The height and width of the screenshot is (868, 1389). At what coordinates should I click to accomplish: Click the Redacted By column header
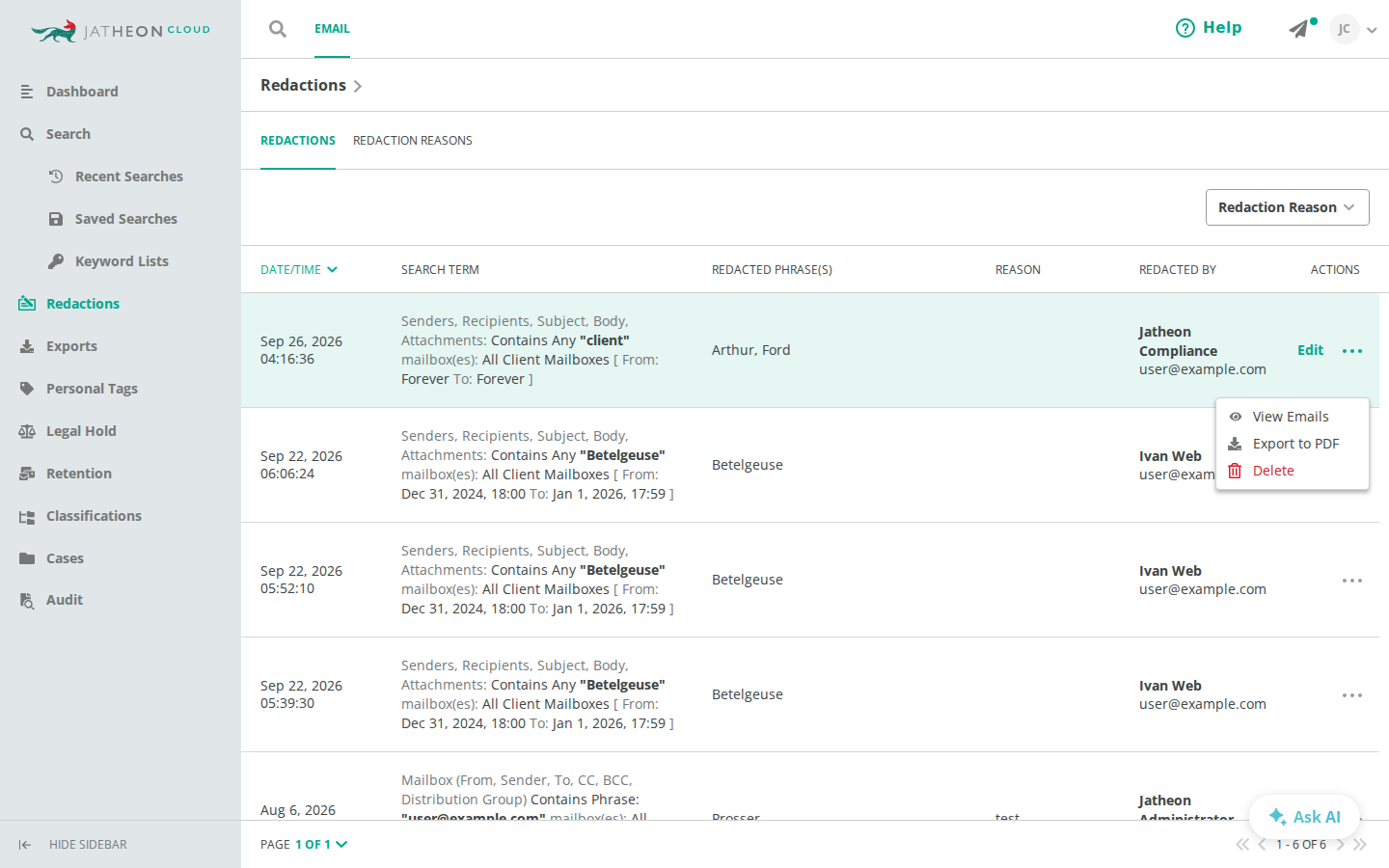tap(1178, 270)
